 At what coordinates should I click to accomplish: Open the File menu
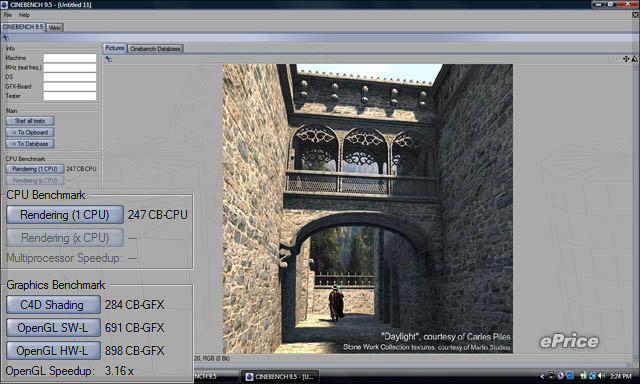click(x=7, y=15)
